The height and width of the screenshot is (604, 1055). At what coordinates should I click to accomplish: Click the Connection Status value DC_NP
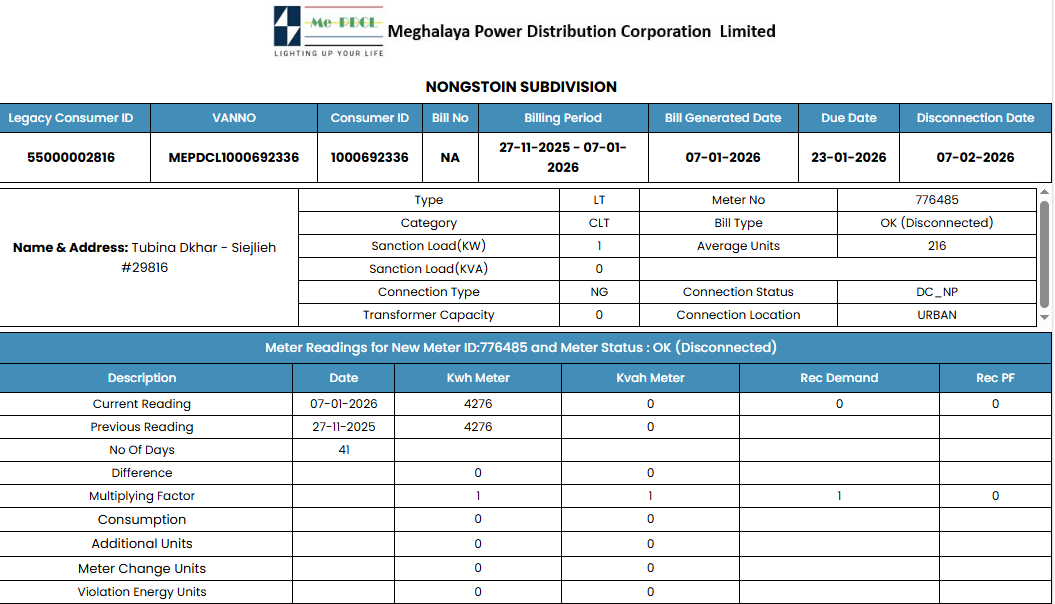tap(937, 292)
